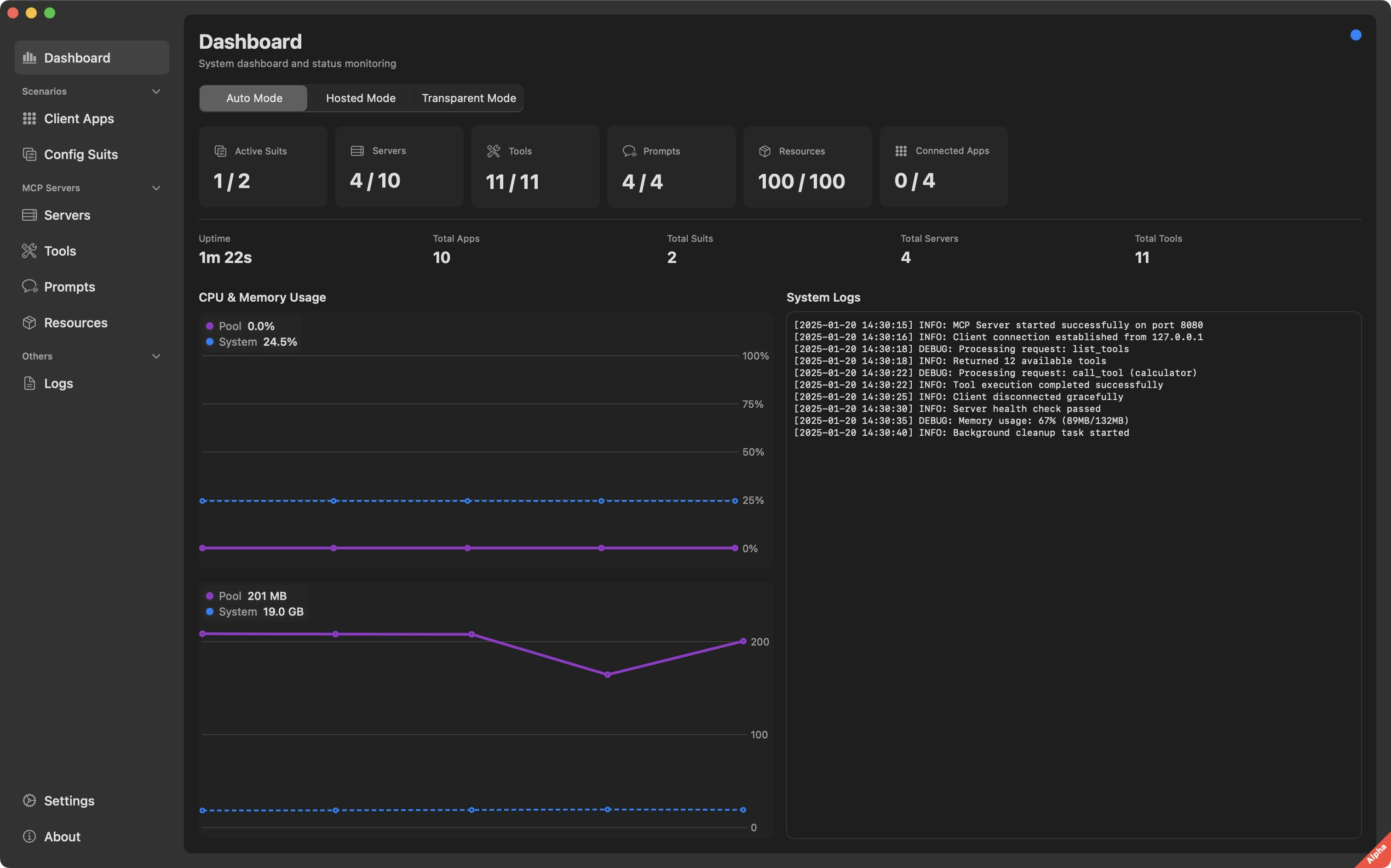Click the Prompts speech bubble icon
This screenshot has width=1391, height=868.
click(x=29, y=286)
